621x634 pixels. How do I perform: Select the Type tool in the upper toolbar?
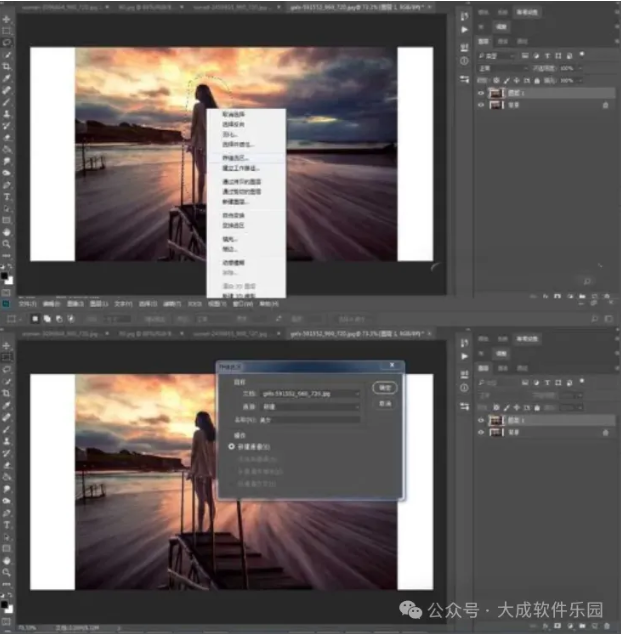tap(7, 196)
